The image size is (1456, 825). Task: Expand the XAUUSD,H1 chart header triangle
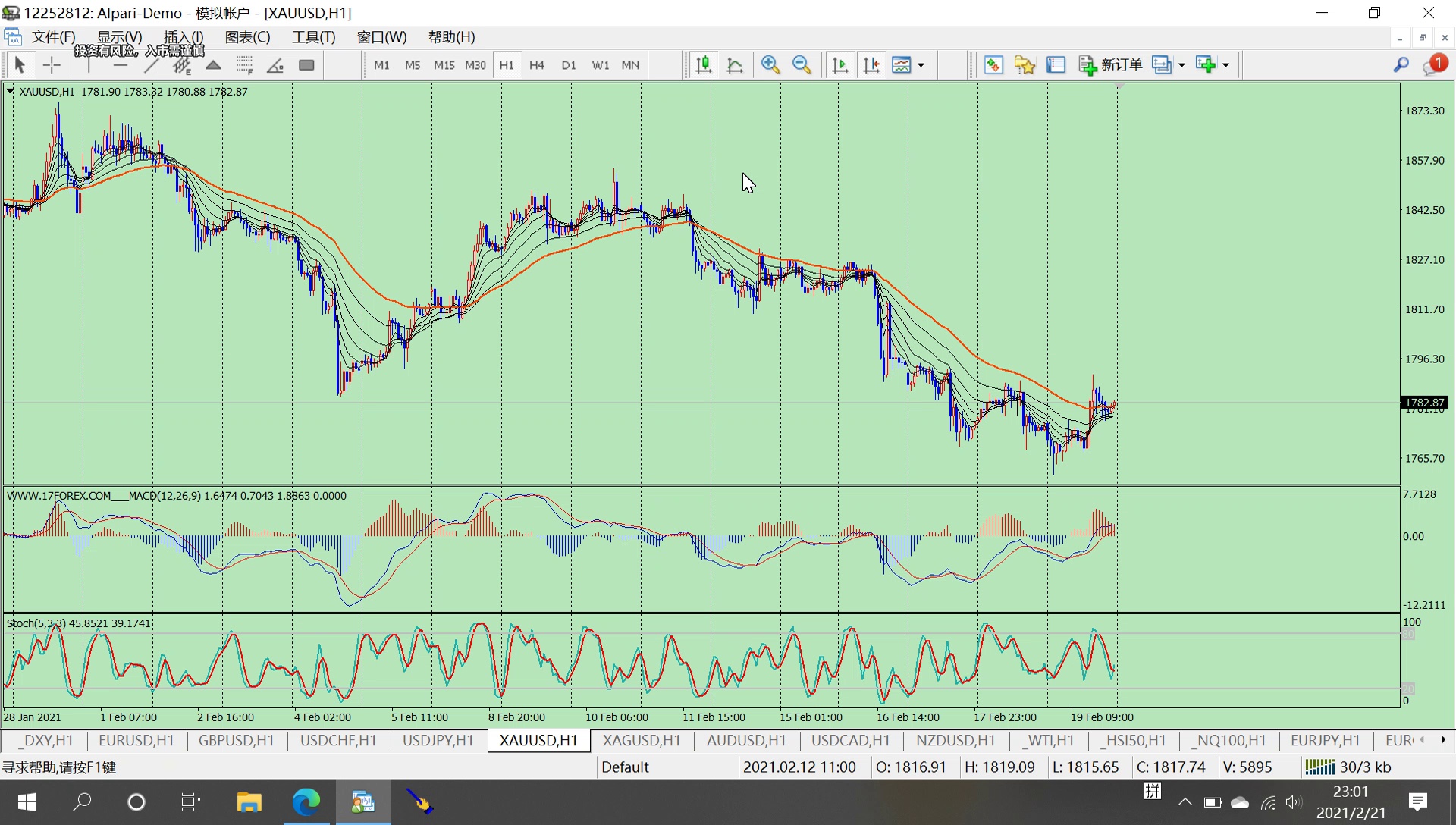tap(10, 91)
